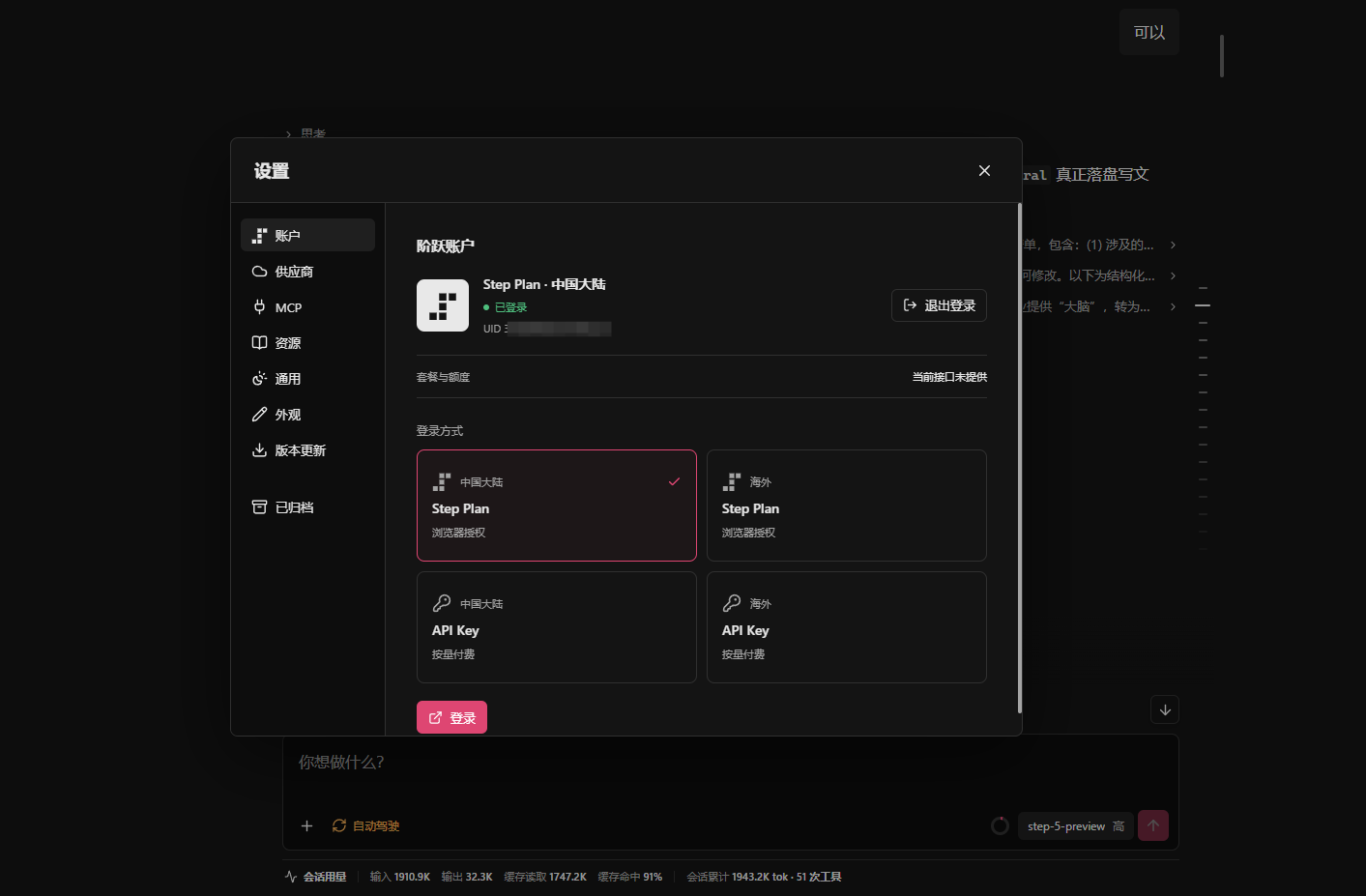Click the pink 登录 button
The width and height of the screenshot is (1366, 896).
[451, 717]
